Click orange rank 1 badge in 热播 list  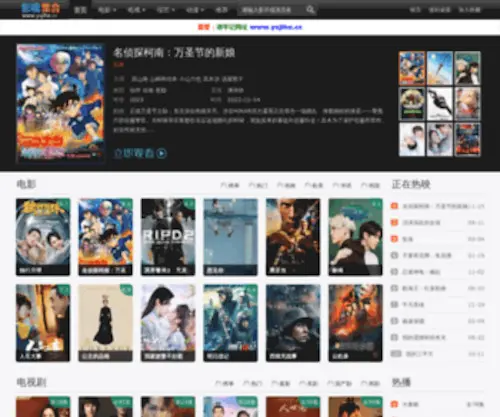394,404
